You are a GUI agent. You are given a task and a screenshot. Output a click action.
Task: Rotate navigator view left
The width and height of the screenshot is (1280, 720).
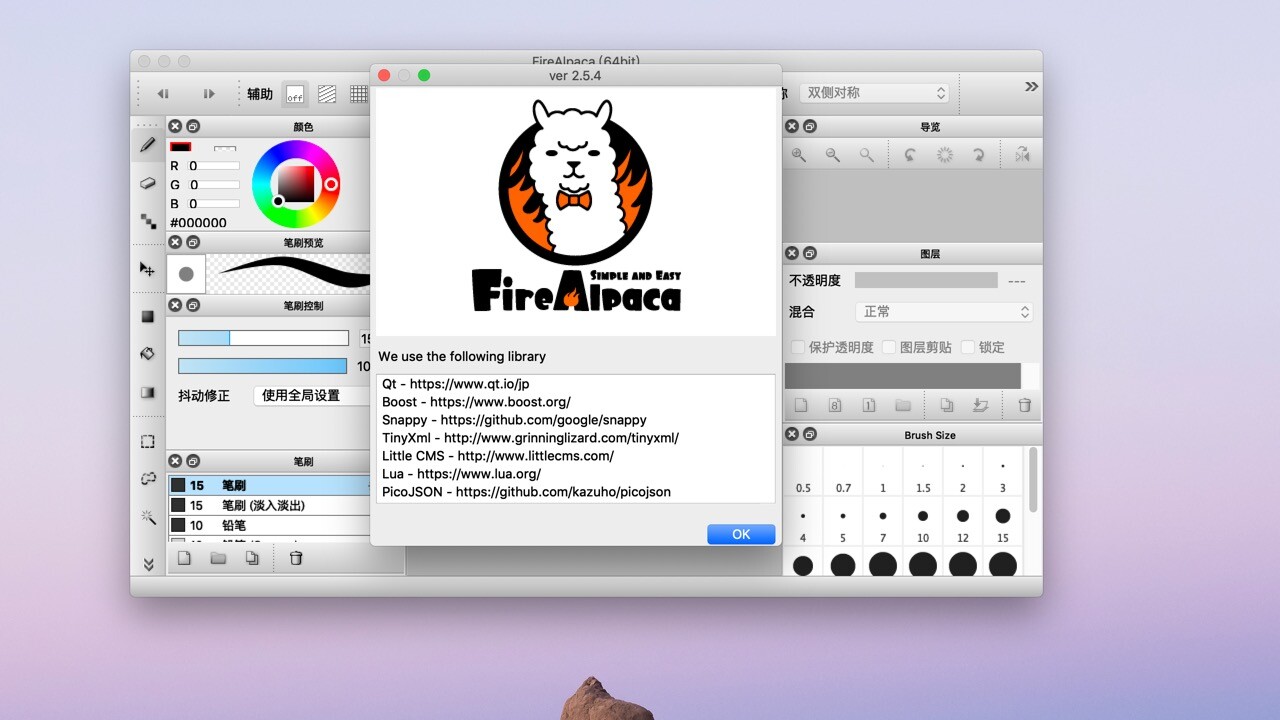click(910, 155)
